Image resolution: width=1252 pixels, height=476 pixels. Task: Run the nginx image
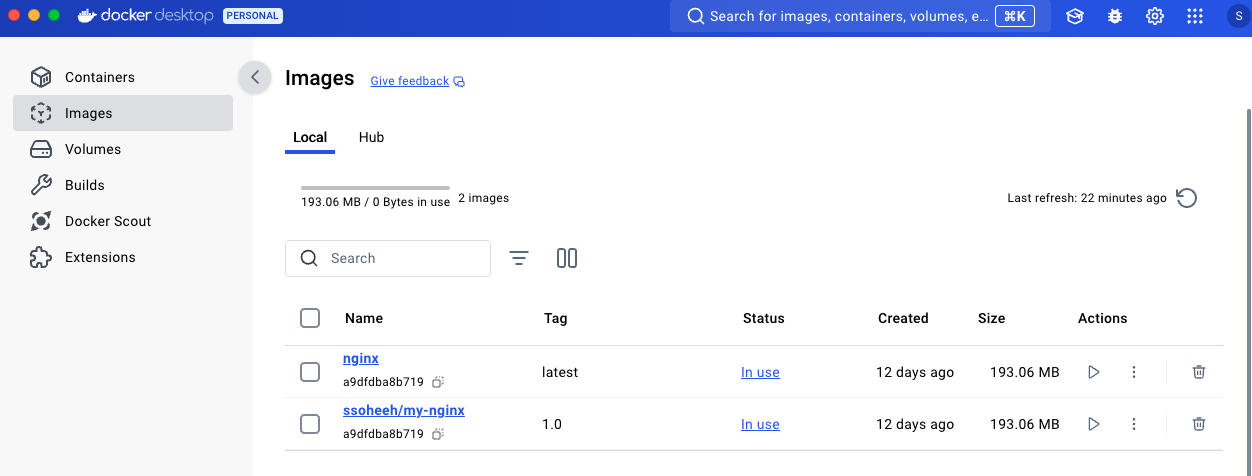1094,372
